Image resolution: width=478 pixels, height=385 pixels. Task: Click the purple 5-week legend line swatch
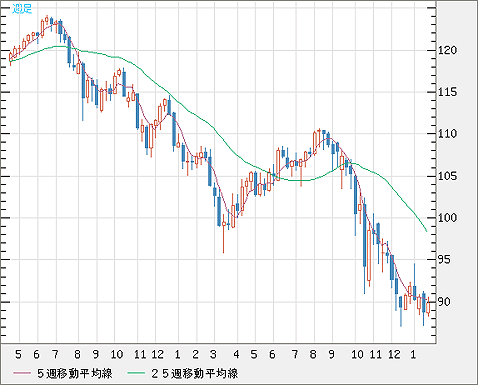click(x=22, y=373)
